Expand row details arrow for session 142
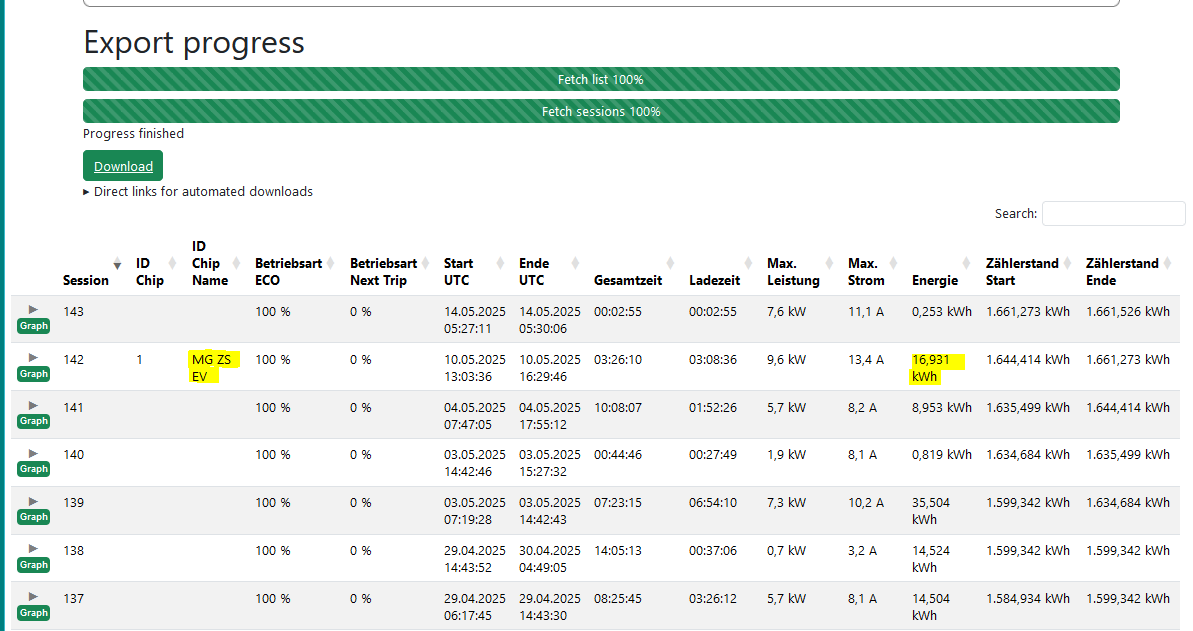The width and height of the screenshot is (1193, 631). (33, 358)
